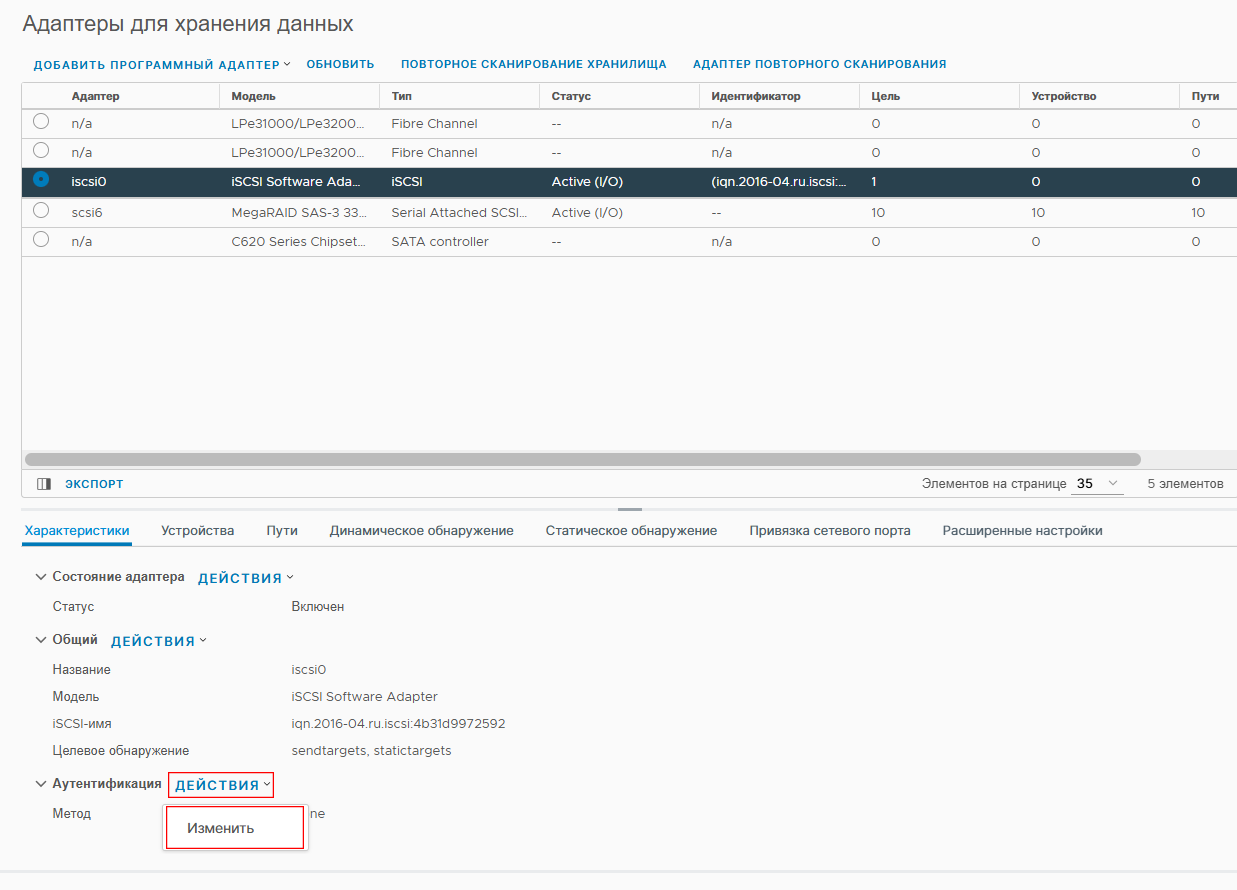
Task: Click the ЭКСПОРТ link
Action: pyautogui.click(x=94, y=484)
